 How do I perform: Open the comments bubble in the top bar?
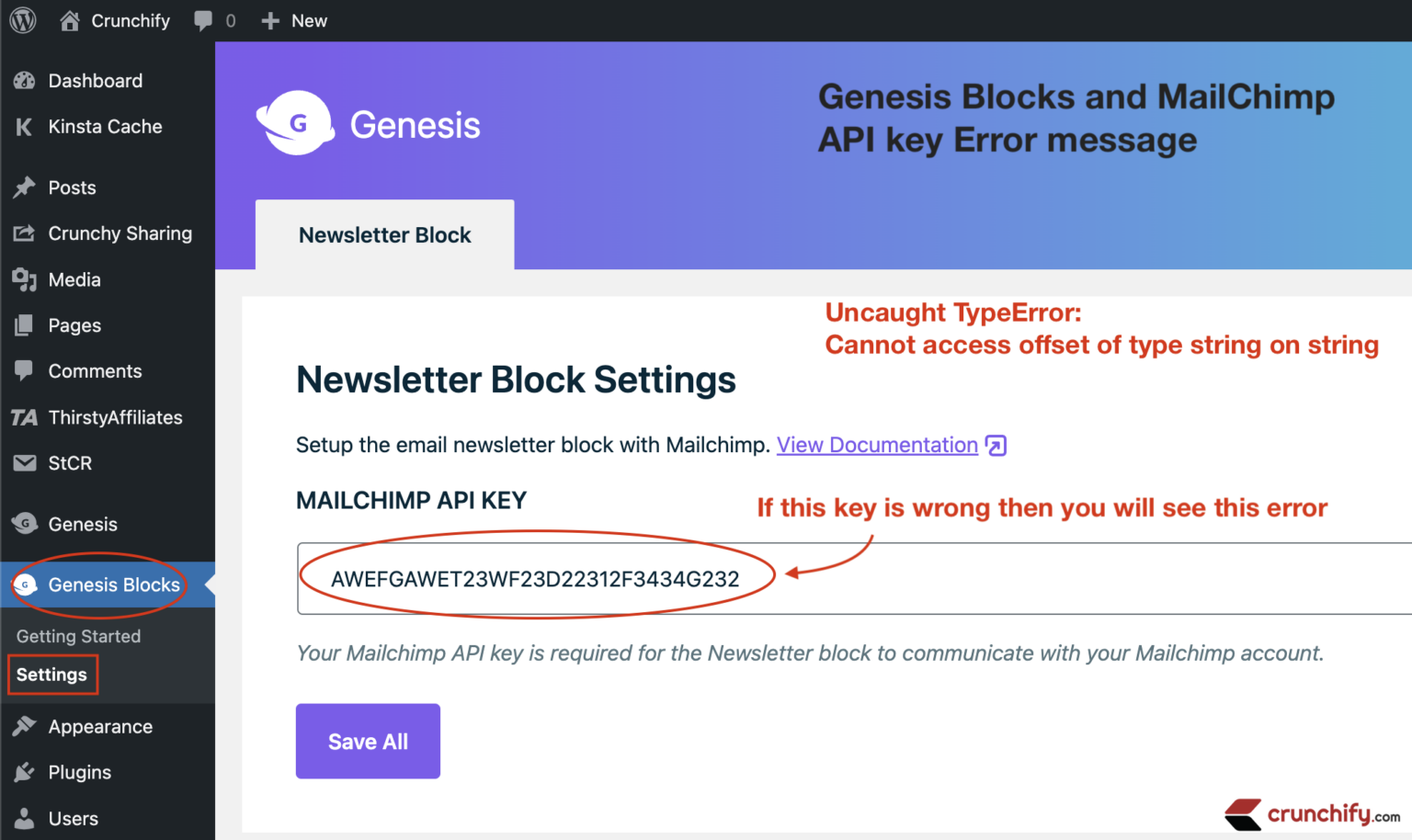(x=203, y=20)
